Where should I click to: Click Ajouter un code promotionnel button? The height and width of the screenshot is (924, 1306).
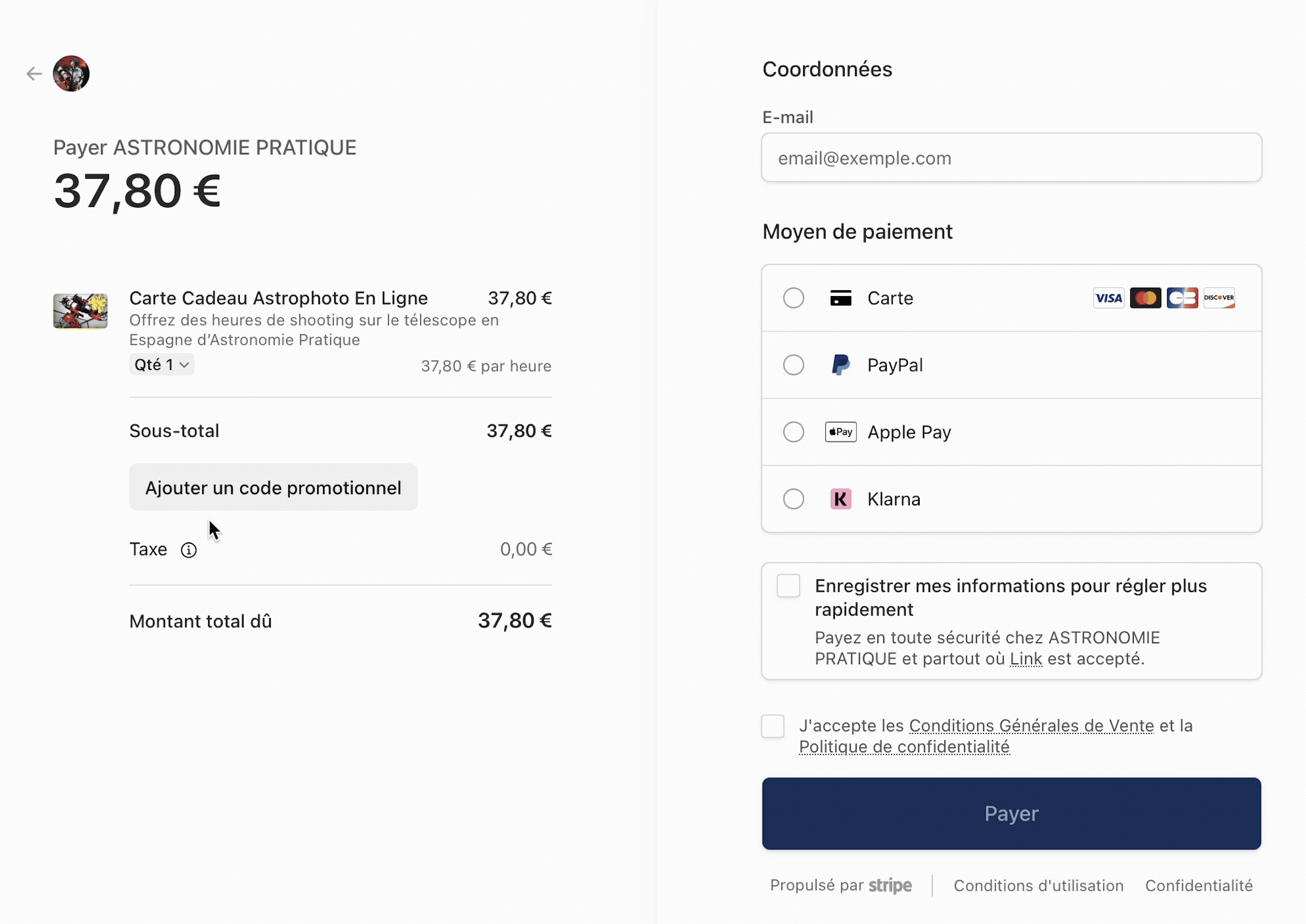point(273,488)
